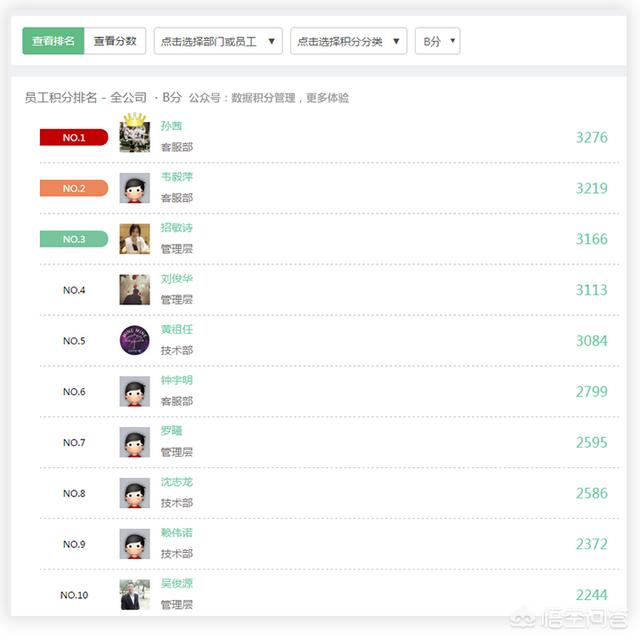Open the B分 score type dropdown
Screen dimensions: 640x640
(x=438, y=41)
